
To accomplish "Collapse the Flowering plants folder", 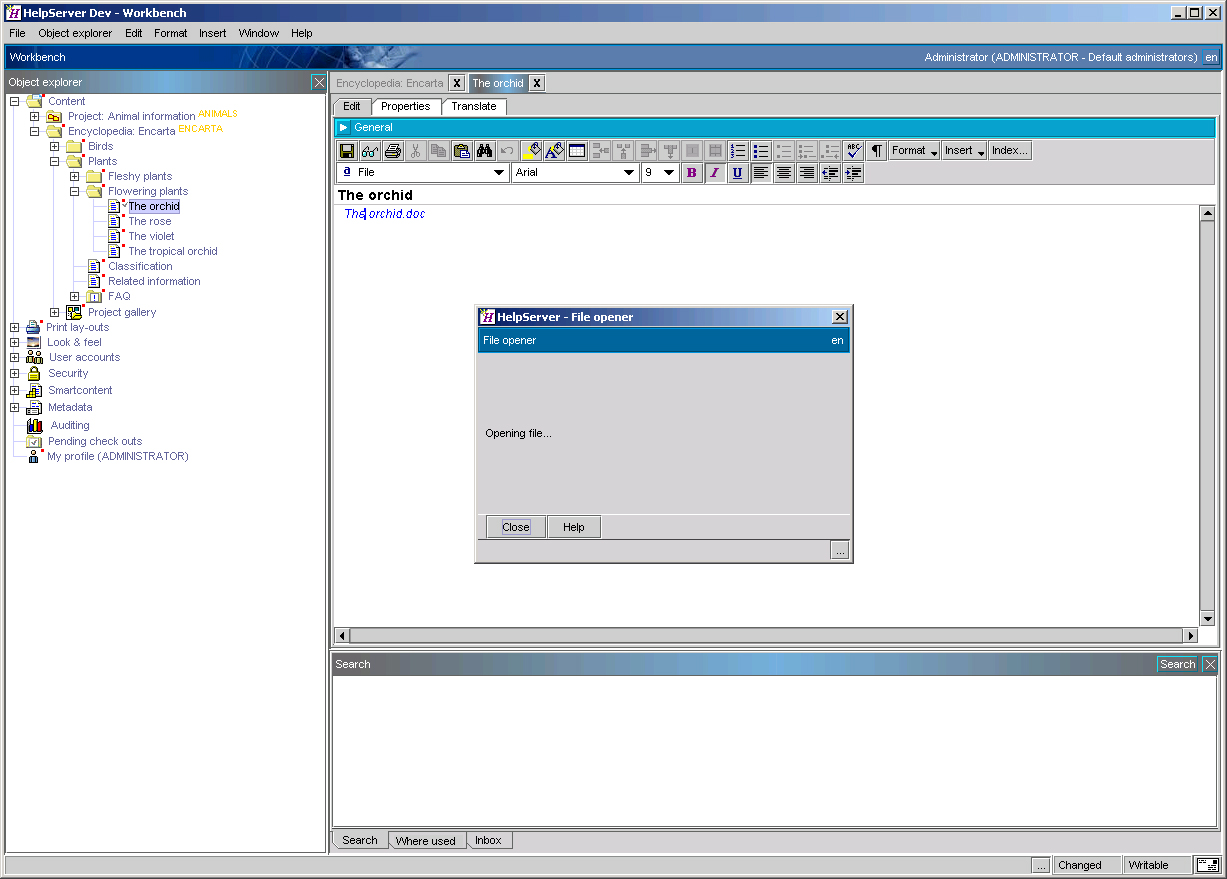I will [75, 191].
